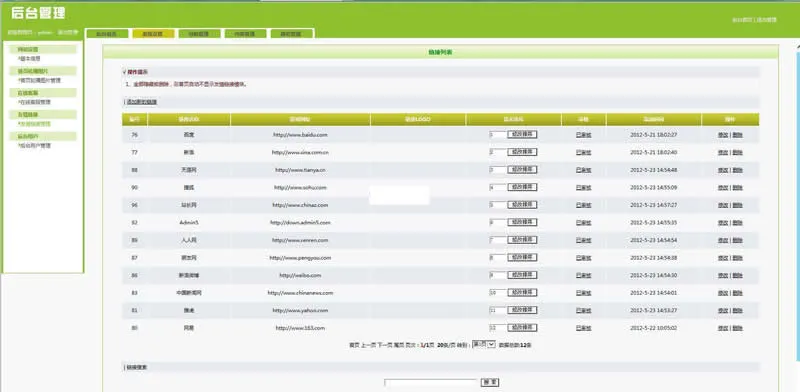
Task: Click the http://www.baidu.com URL cell
Action: pyautogui.click(x=300, y=135)
